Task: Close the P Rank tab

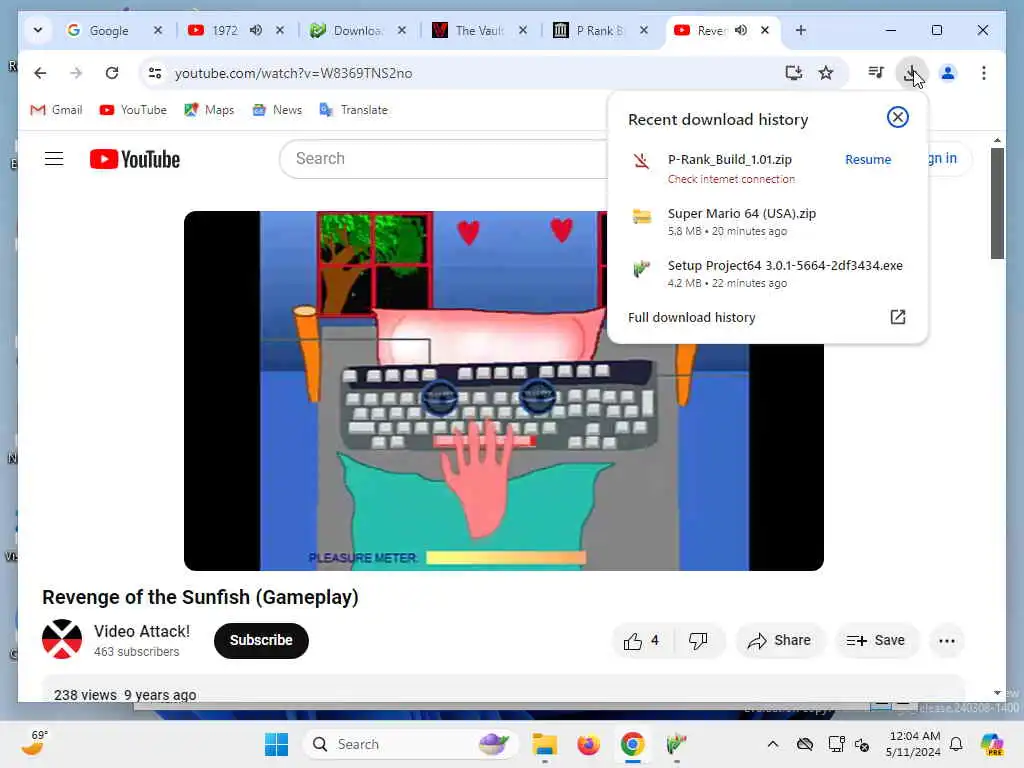Action: [x=644, y=30]
